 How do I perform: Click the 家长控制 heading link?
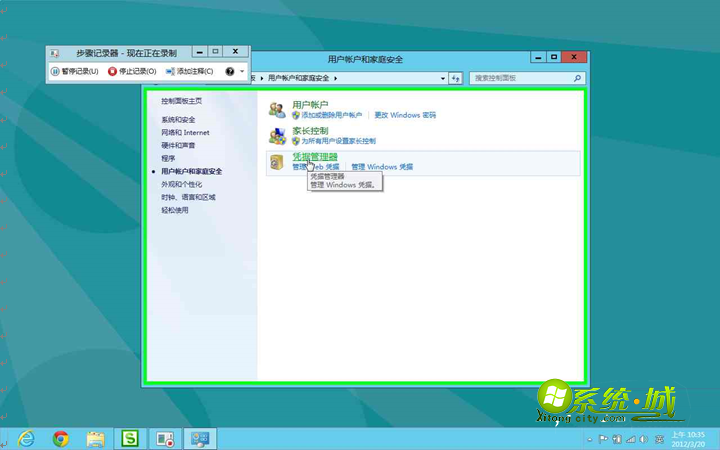click(x=310, y=131)
